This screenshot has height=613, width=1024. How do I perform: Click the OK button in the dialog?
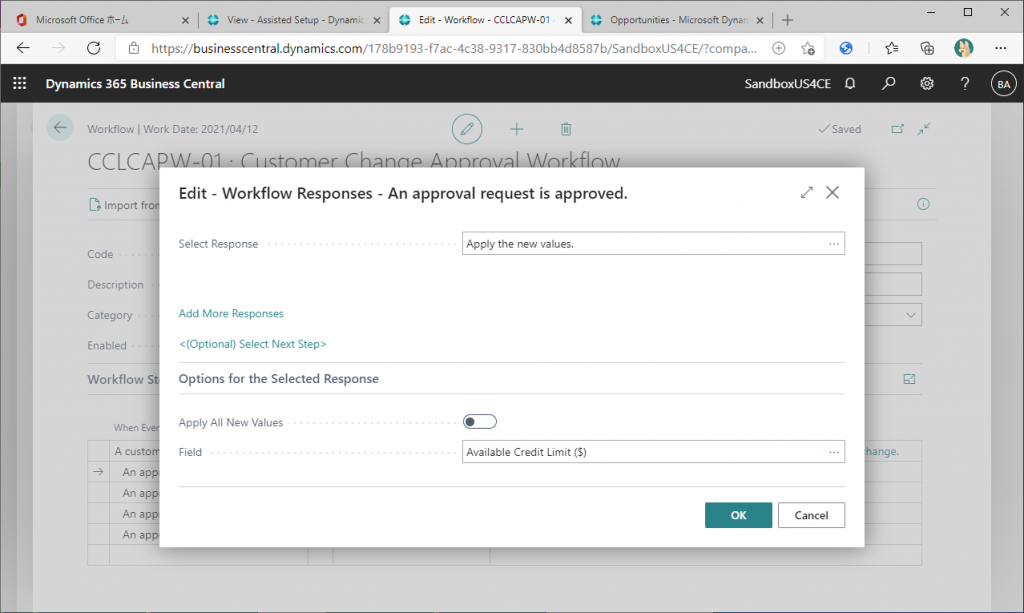[x=738, y=515]
